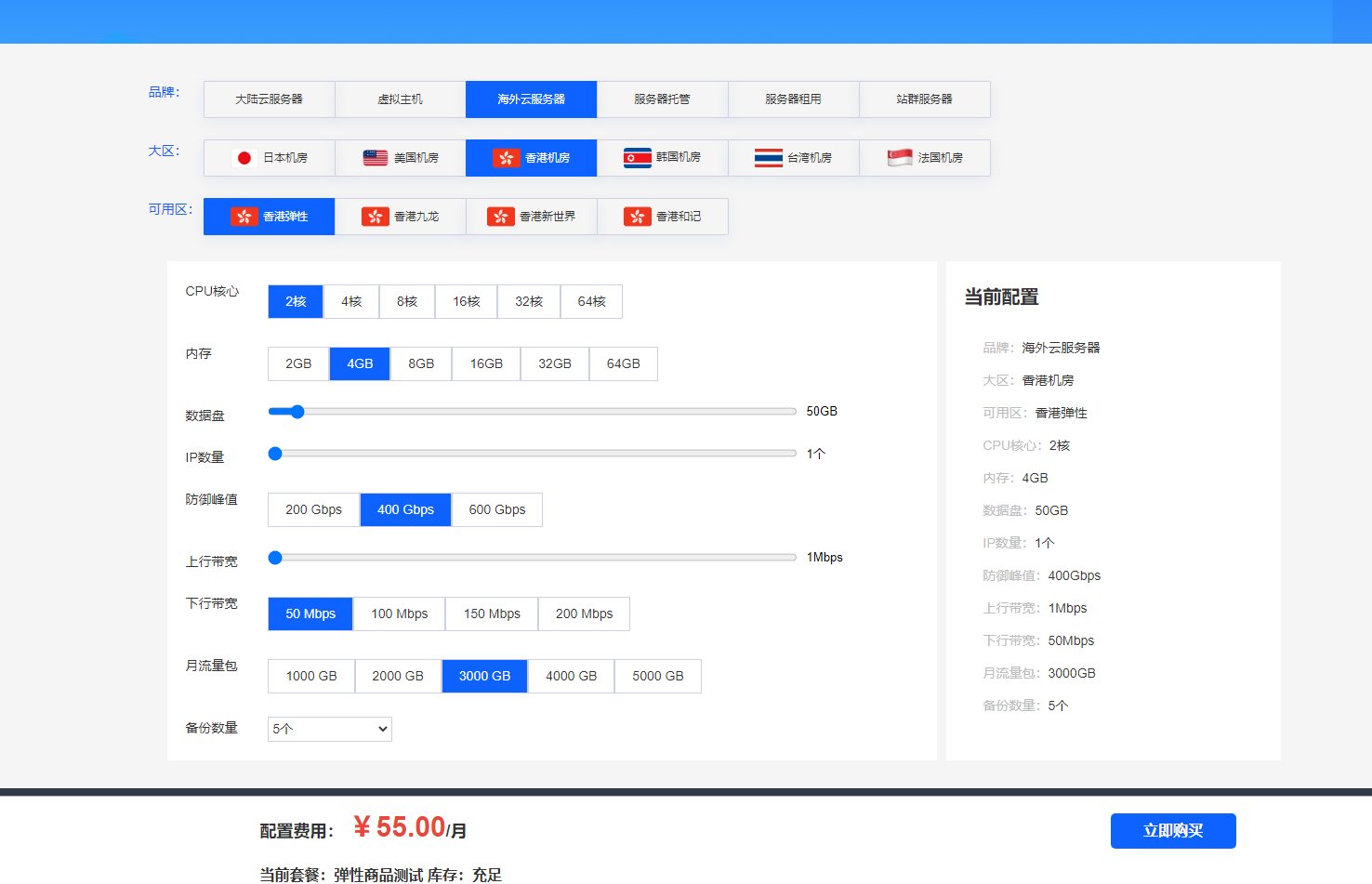Image resolution: width=1372 pixels, height=884 pixels.
Task: Select the 服务器托管 brand tab
Action: [663, 99]
